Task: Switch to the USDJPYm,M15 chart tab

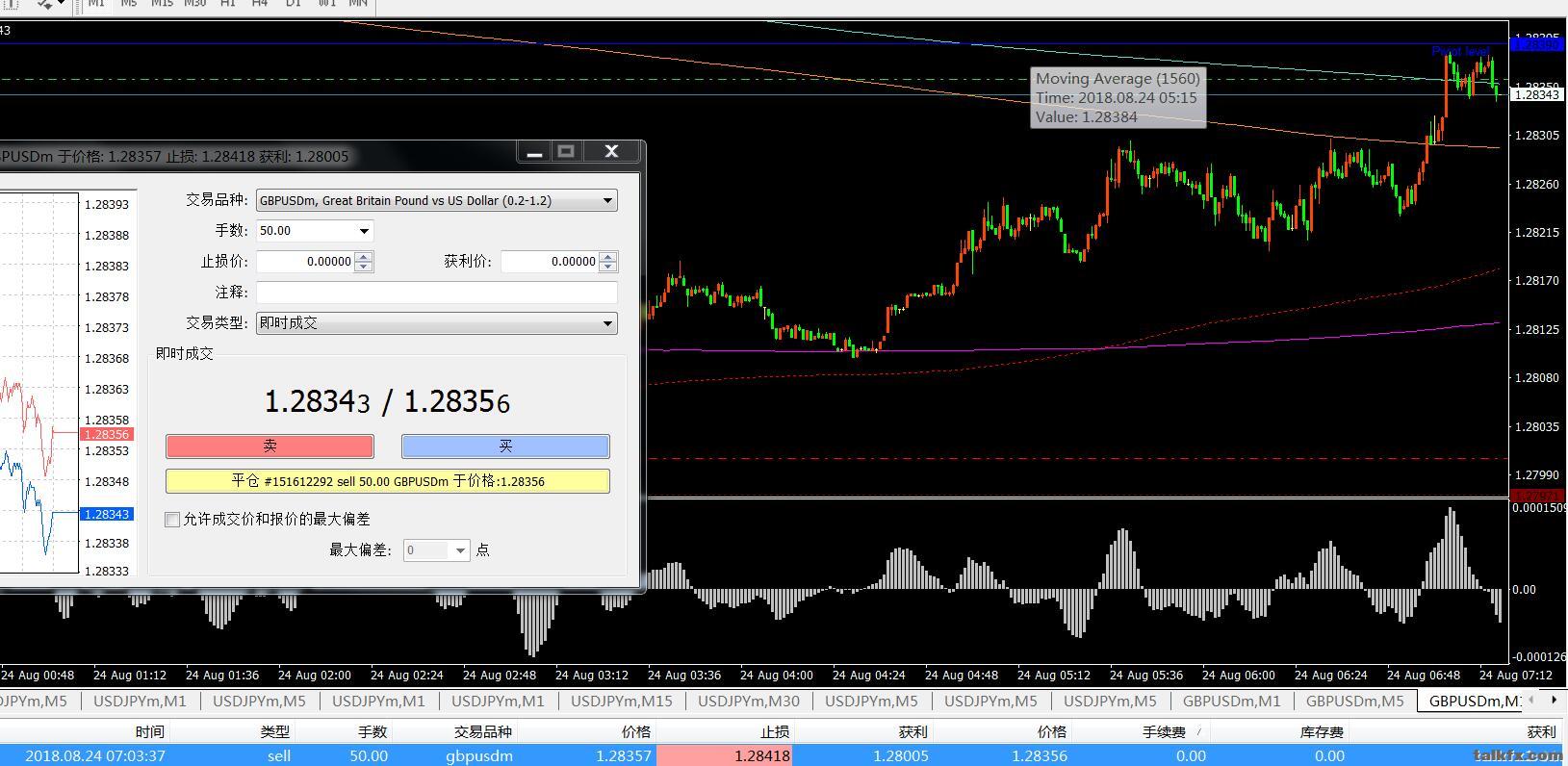Action: tap(622, 701)
